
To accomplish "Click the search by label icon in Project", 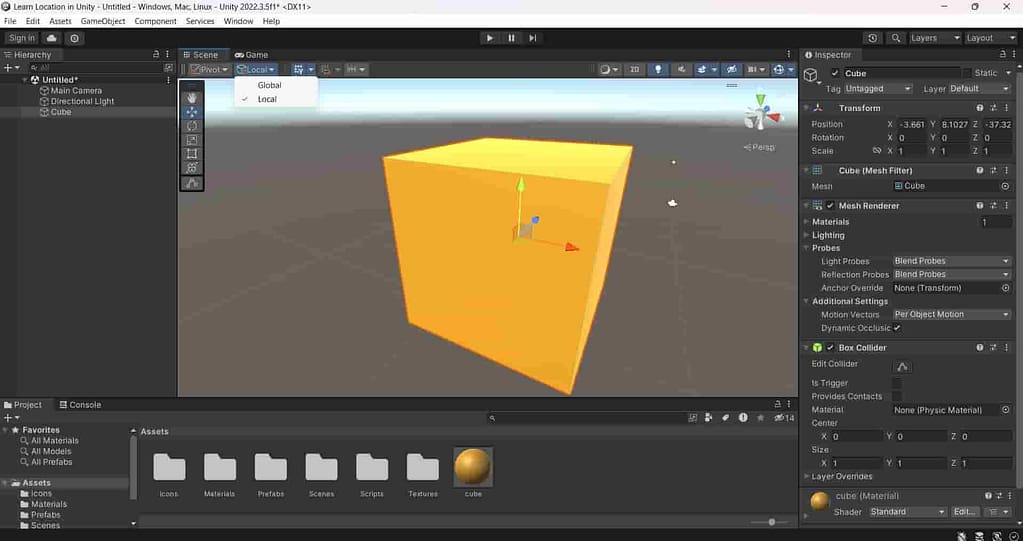I will pos(725,418).
